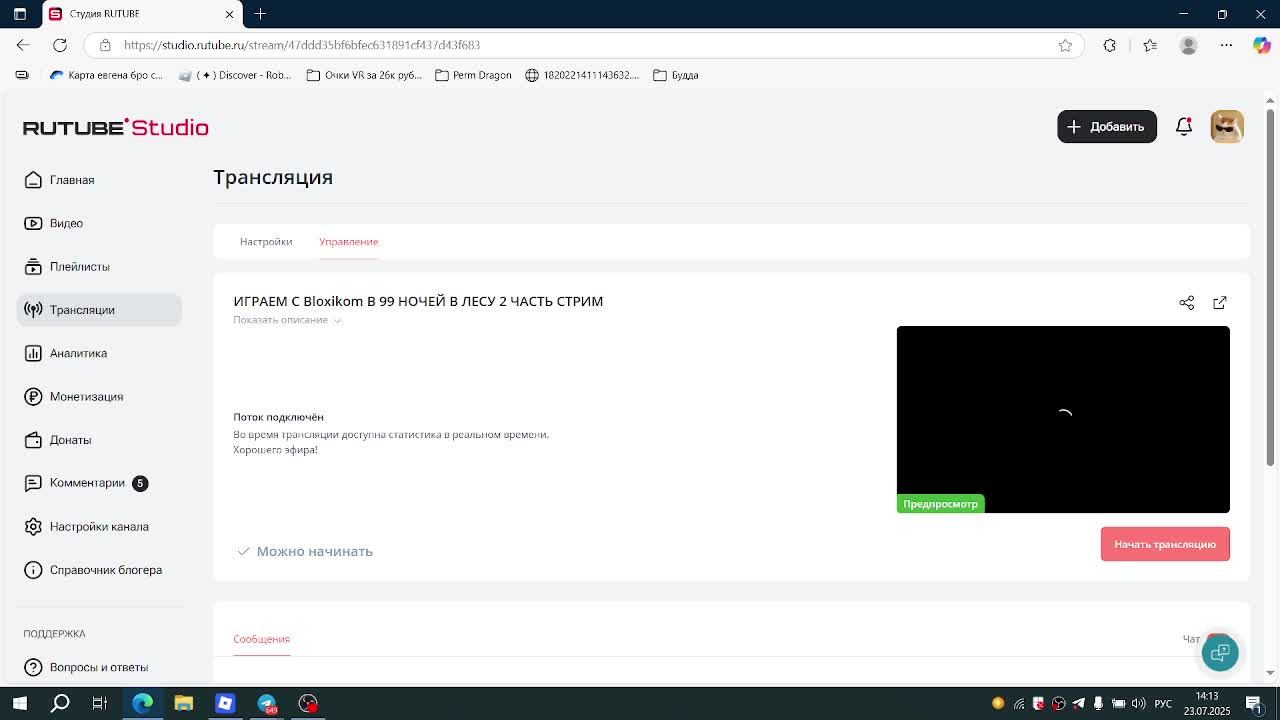Click the stream preview player
Viewport: 1280px width, 720px height.
coord(1063,419)
